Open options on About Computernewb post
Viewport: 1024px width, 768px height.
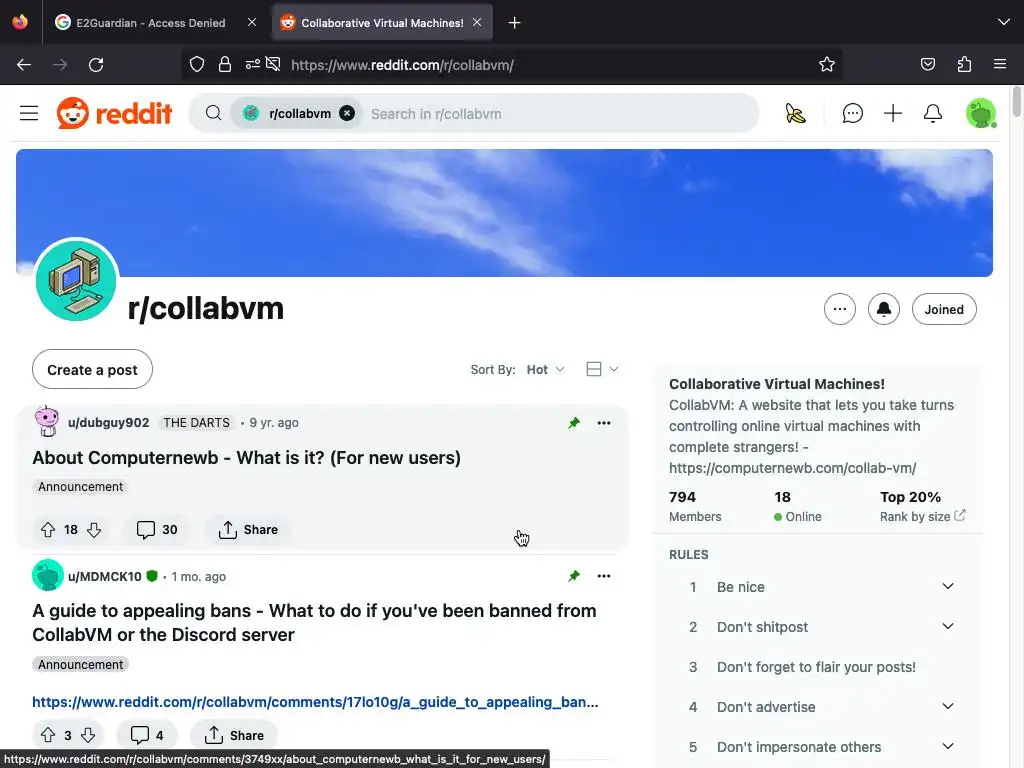point(604,423)
